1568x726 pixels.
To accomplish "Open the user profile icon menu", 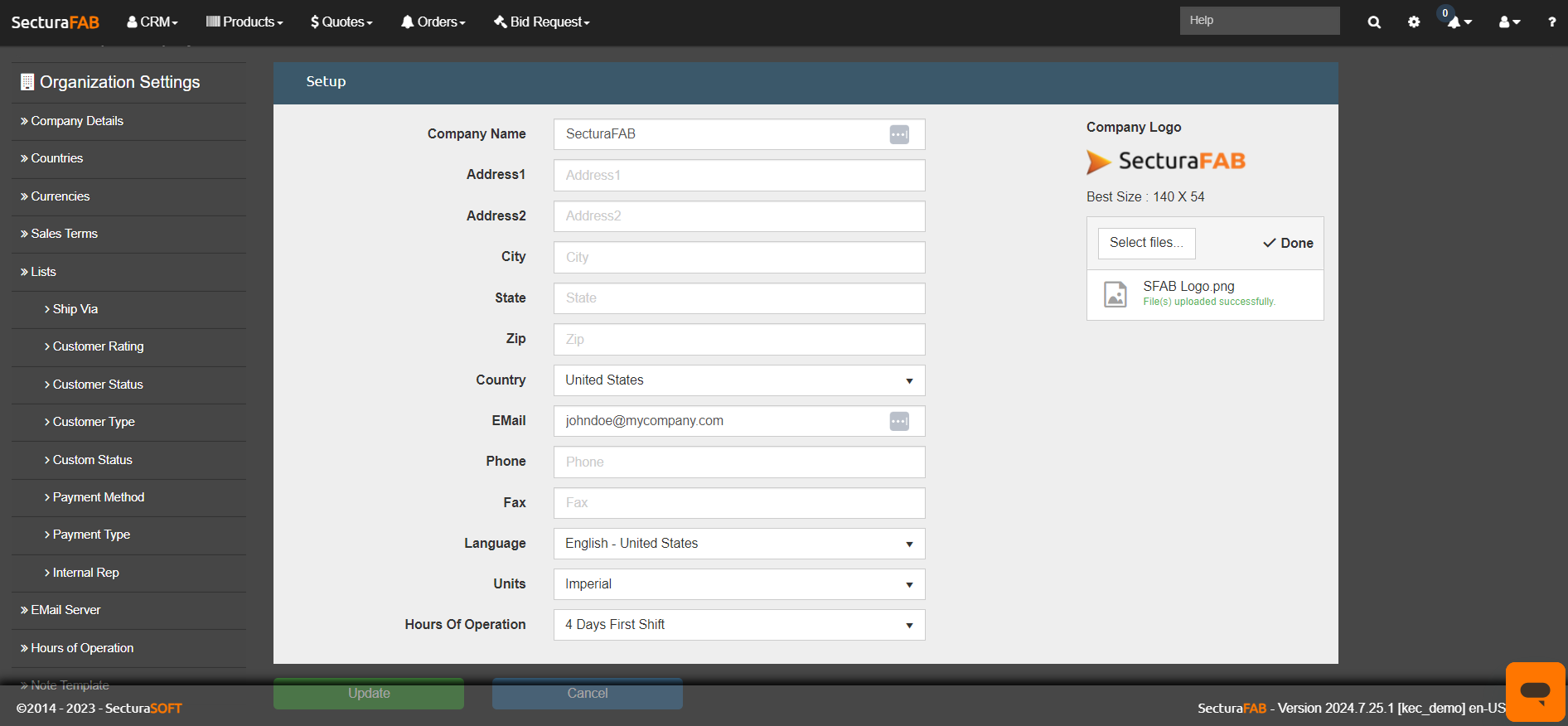I will 1508,22.
